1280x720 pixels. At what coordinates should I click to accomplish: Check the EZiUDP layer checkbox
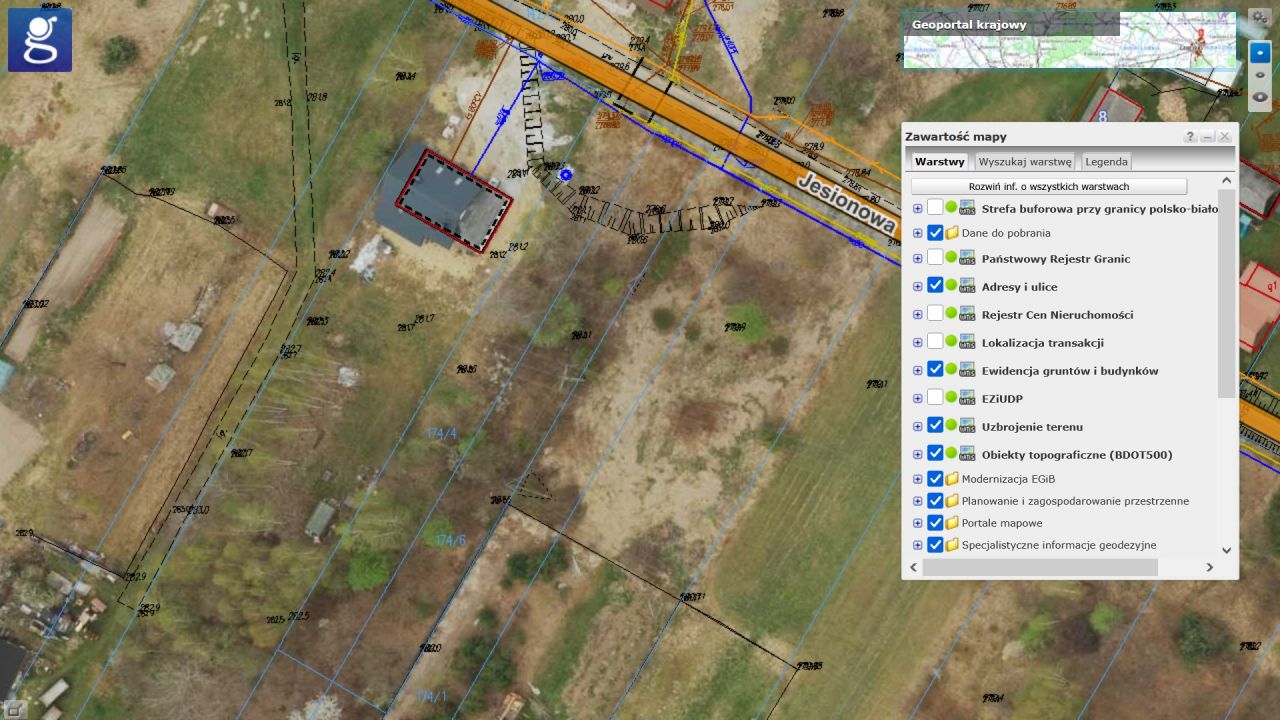[x=935, y=398]
